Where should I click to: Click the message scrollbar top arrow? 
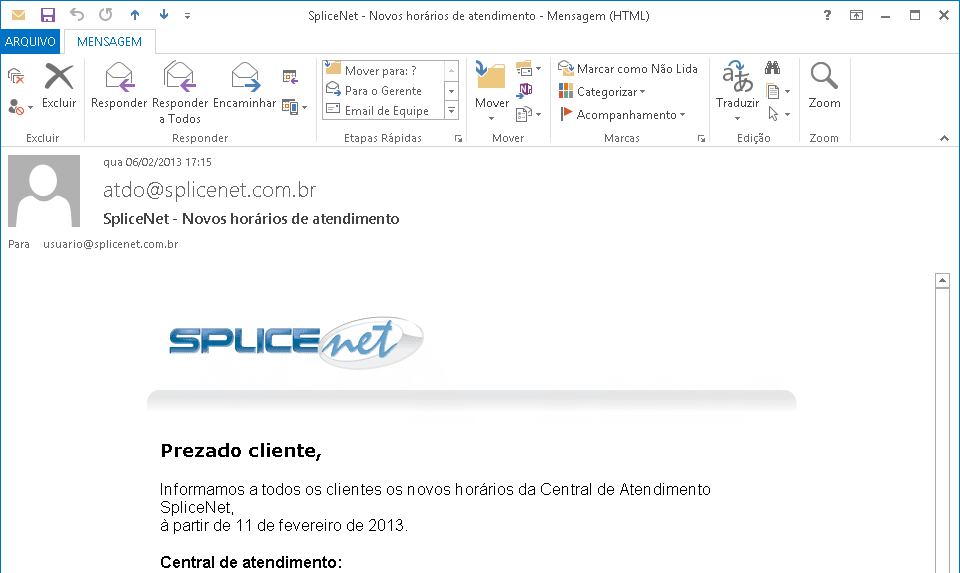941,282
